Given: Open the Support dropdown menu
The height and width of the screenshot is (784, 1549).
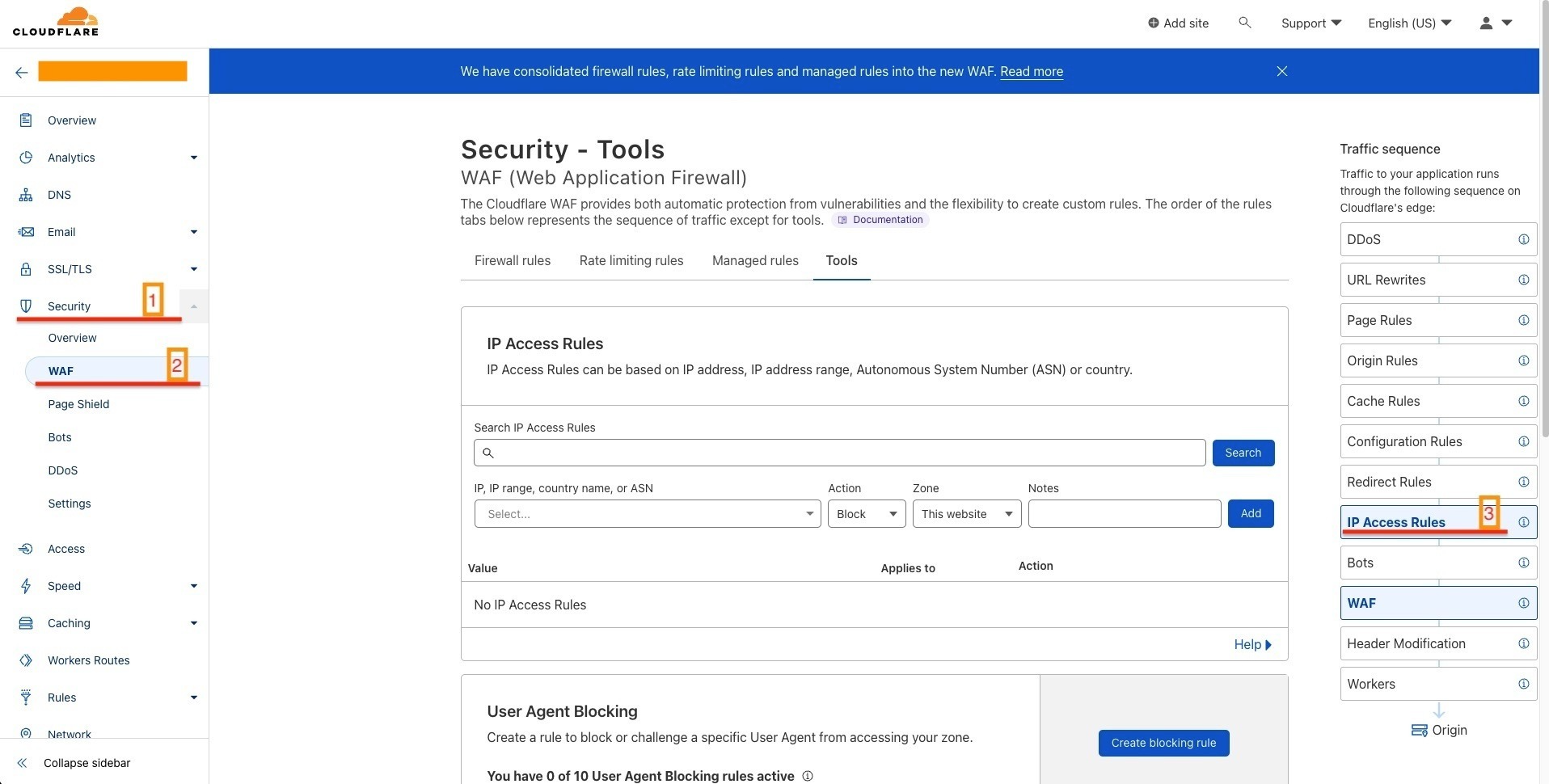Looking at the screenshot, I should (x=1311, y=23).
